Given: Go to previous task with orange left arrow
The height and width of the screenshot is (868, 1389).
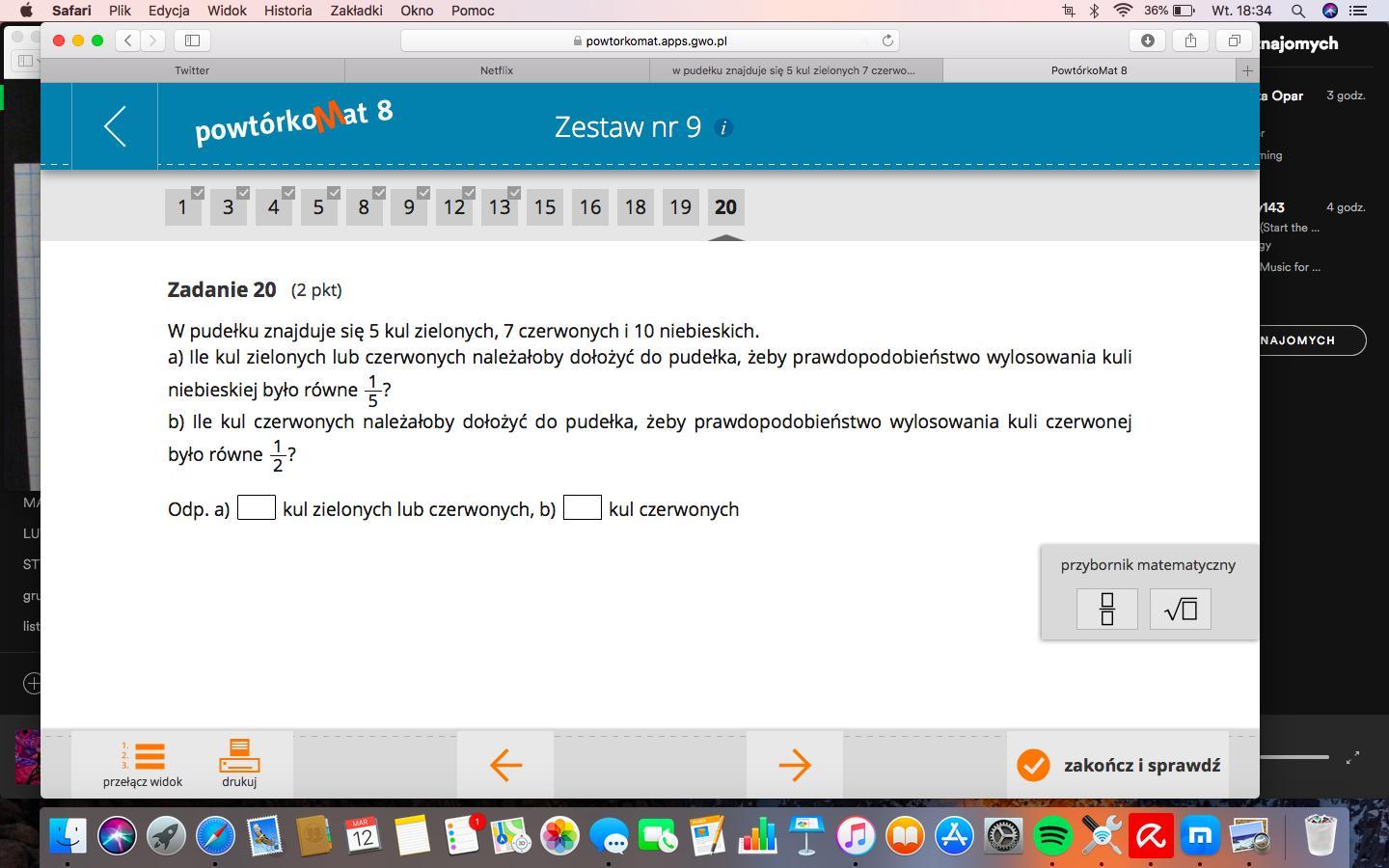Looking at the screenshot, I should [505, 765].
